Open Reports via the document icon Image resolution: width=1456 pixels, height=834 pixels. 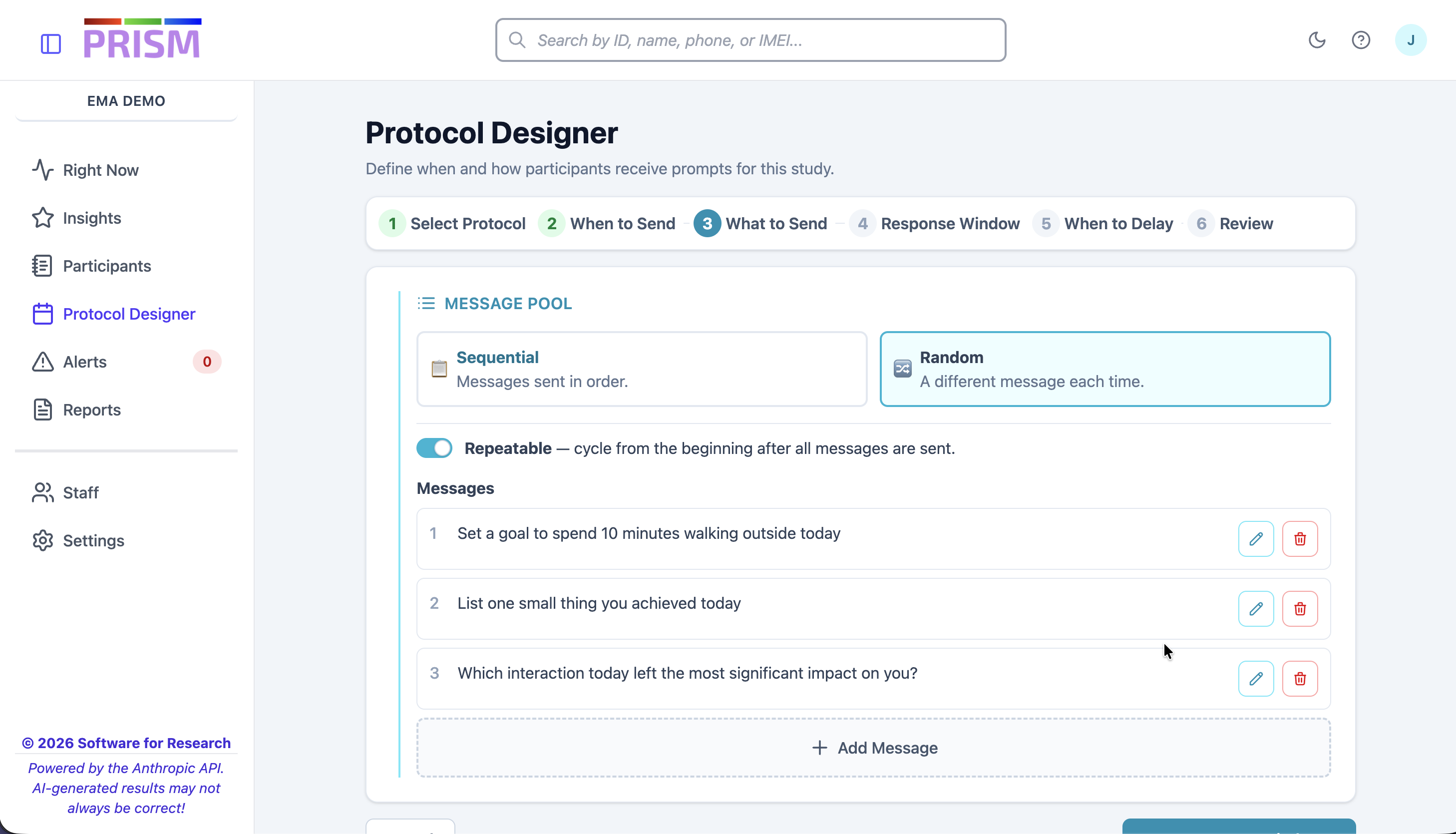point(42,410)
